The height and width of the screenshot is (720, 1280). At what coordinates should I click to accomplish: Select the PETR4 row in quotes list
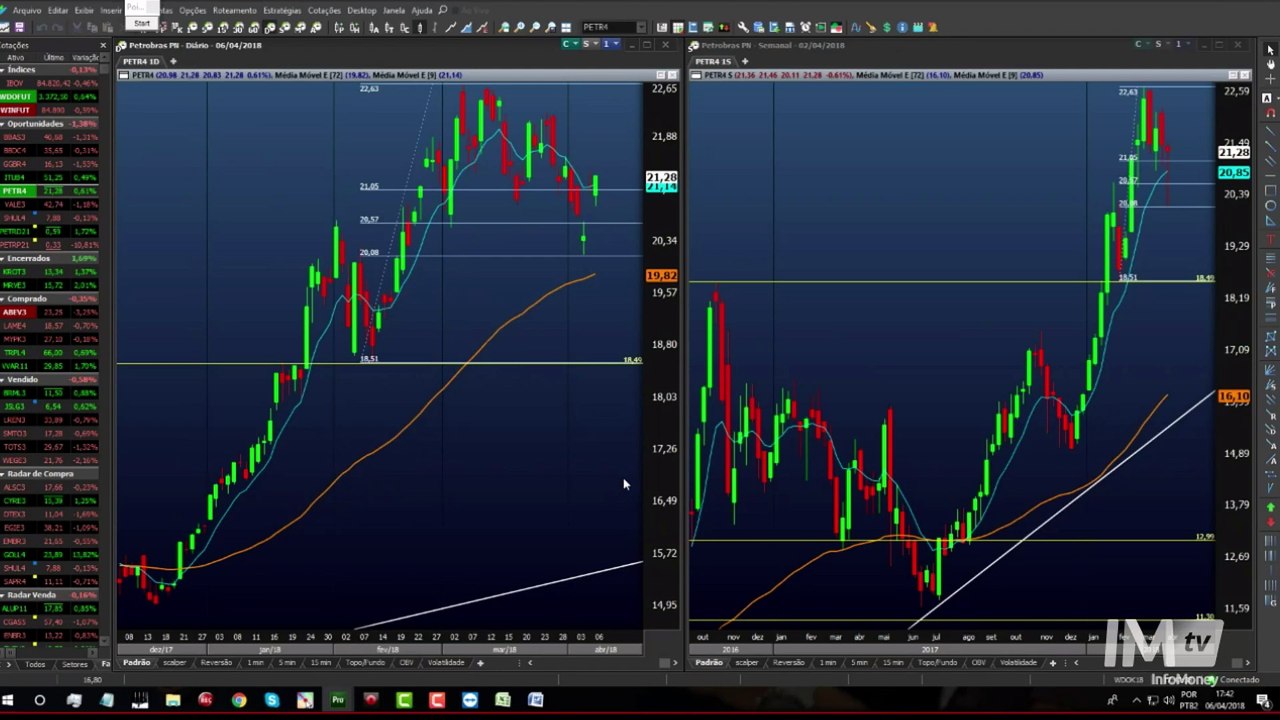tap(50, 191)
